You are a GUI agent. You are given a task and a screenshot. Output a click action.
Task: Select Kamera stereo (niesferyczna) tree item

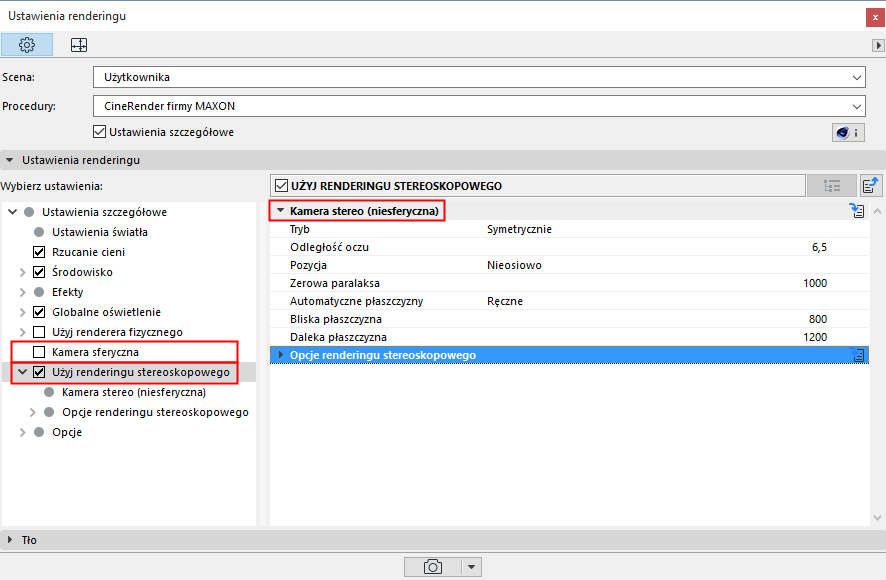tap(134, 392)
